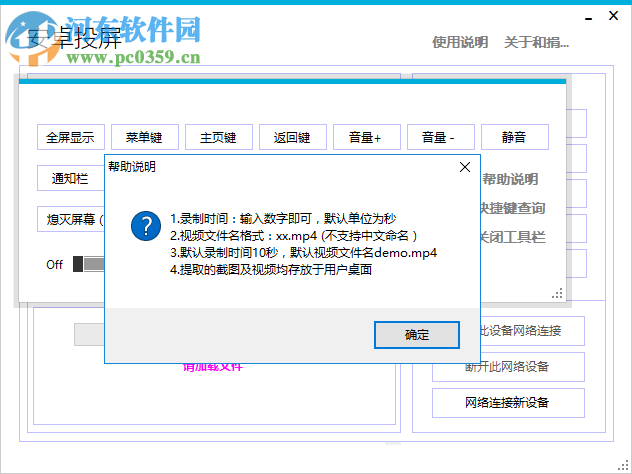Click 返回键 button

(x=293, y=137)
